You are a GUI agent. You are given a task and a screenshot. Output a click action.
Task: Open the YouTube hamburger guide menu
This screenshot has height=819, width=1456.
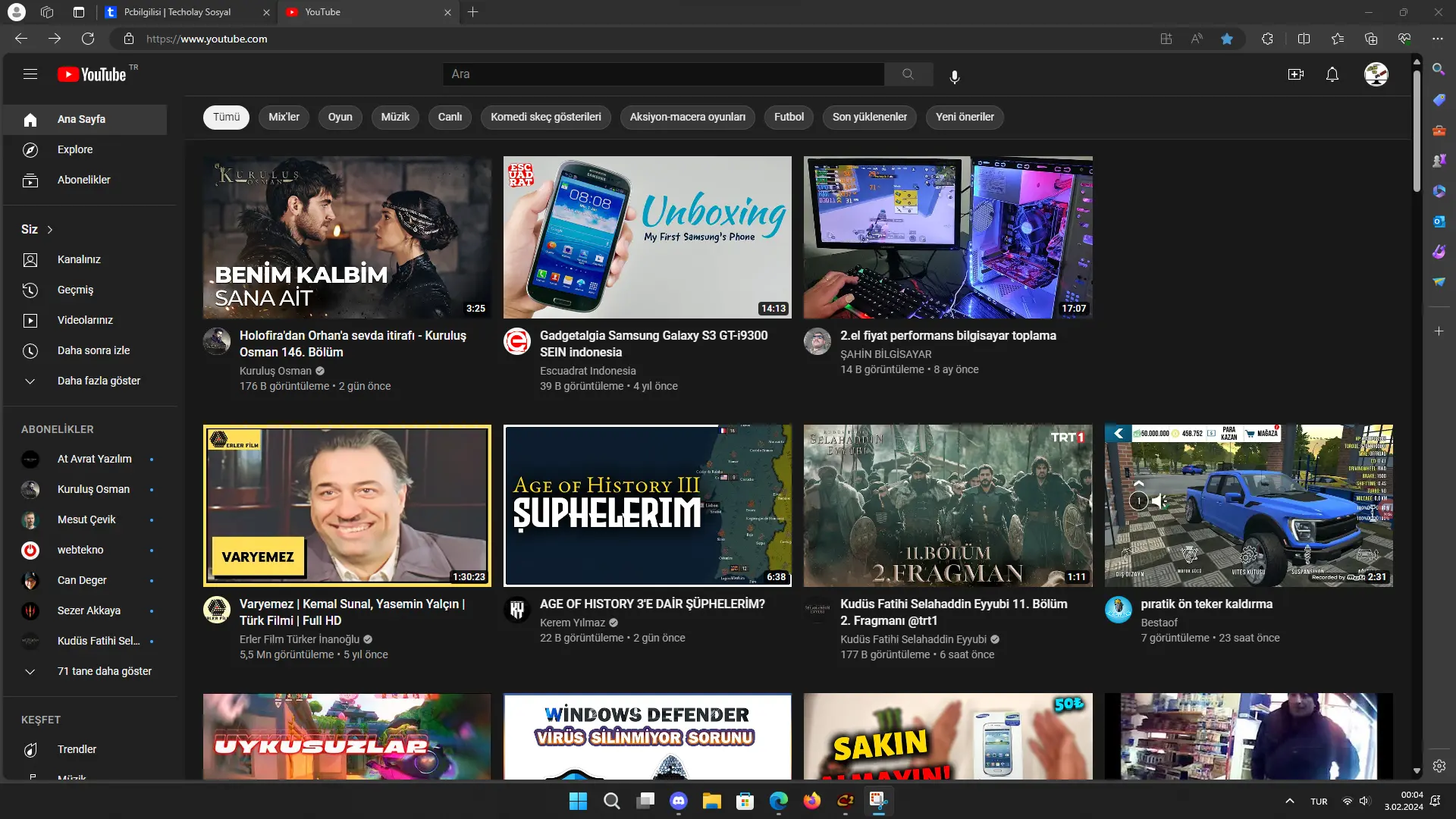click(x=30, y=74)
